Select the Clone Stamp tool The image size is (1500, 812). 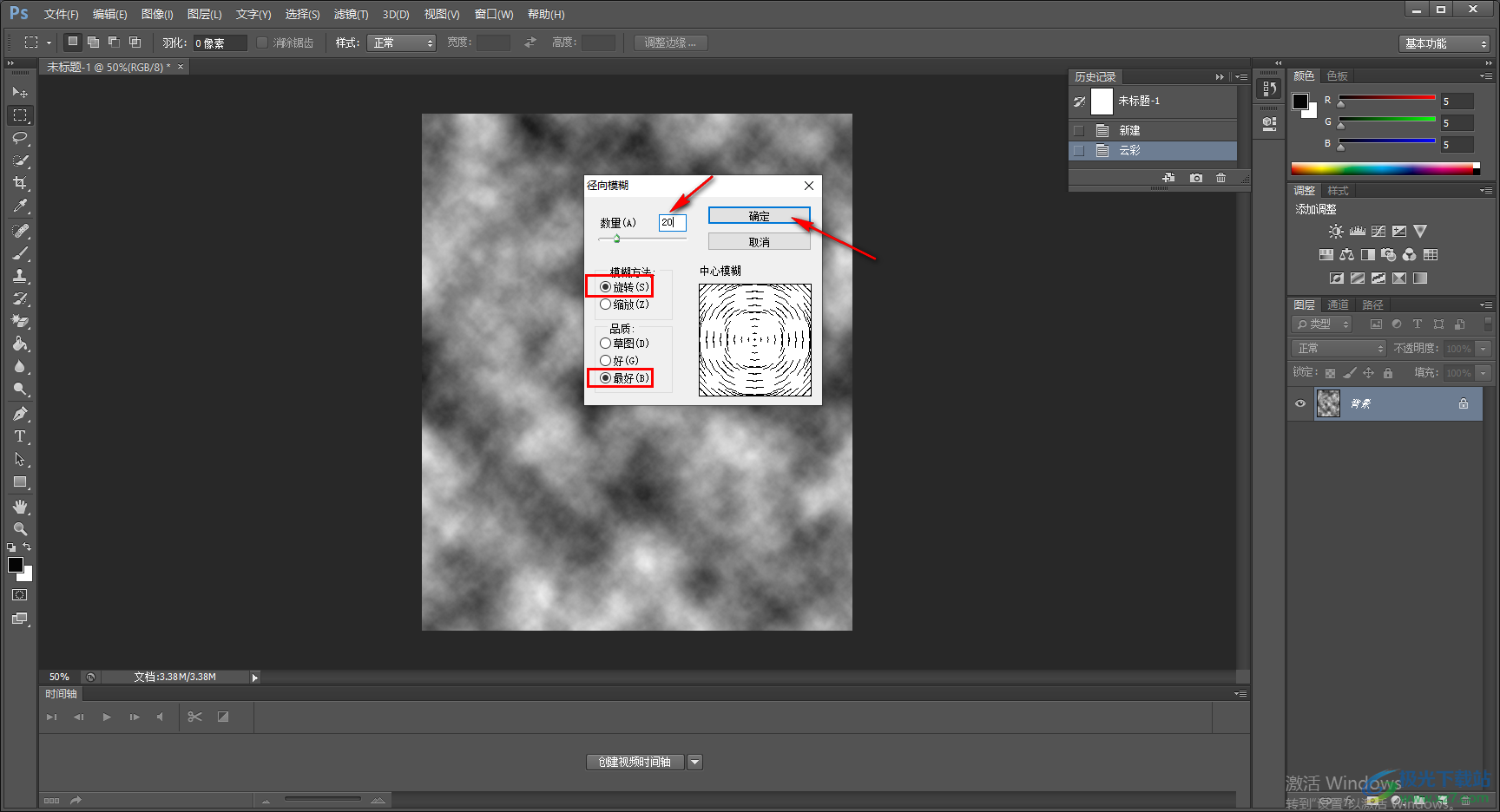click(x=20, y=276)
